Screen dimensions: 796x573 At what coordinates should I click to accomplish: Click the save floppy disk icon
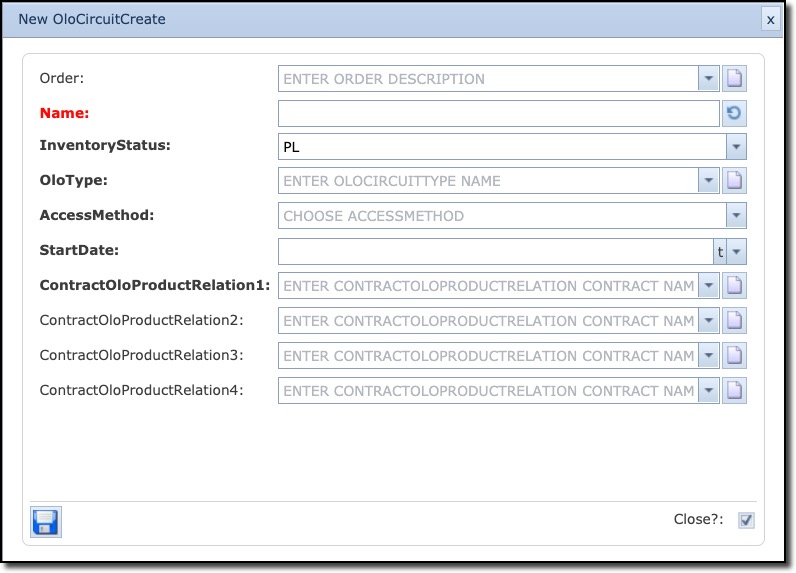click(x=46, y=522)
